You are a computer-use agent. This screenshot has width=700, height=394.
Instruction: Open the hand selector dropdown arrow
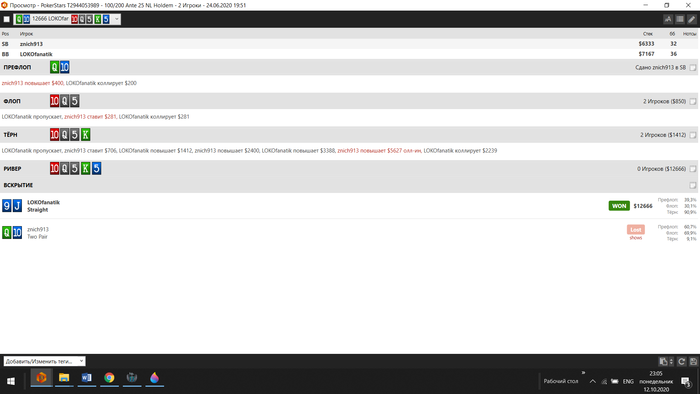(117, 19)
